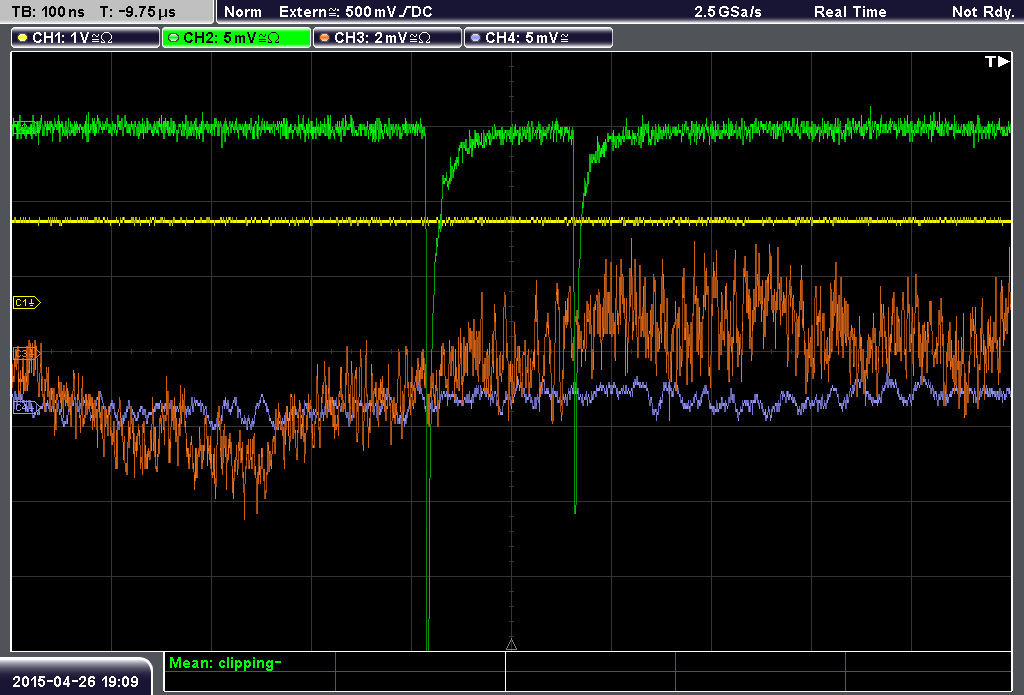
Task: Click the Real Time acquisition mode label
Action: [x=850, y=12]
